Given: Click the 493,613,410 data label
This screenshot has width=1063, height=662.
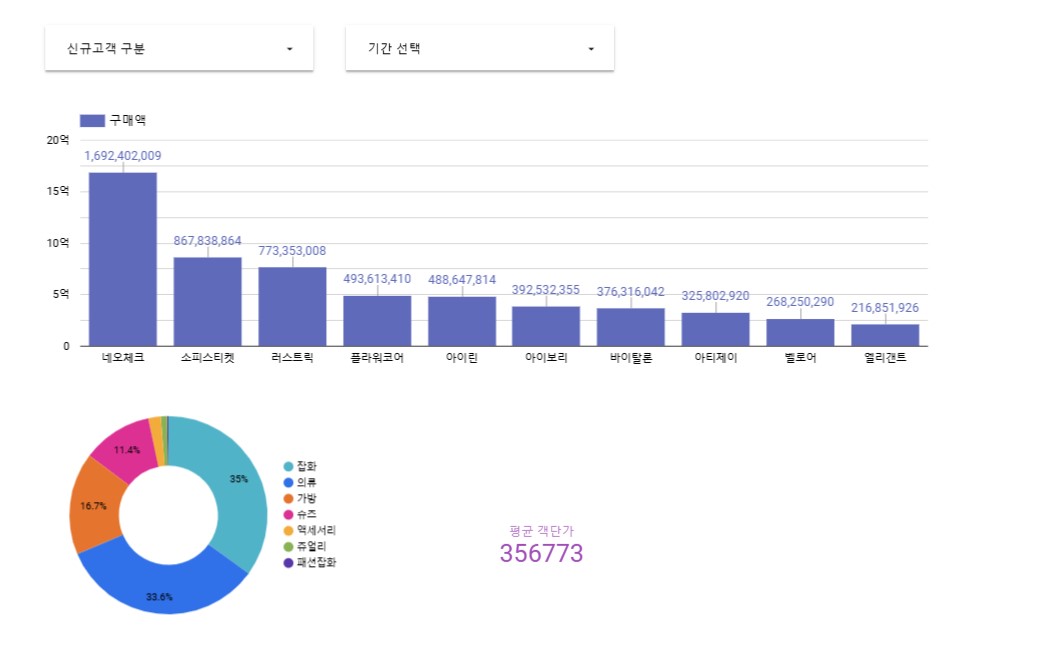Looking at the screenshot, I should coord(377,279).
